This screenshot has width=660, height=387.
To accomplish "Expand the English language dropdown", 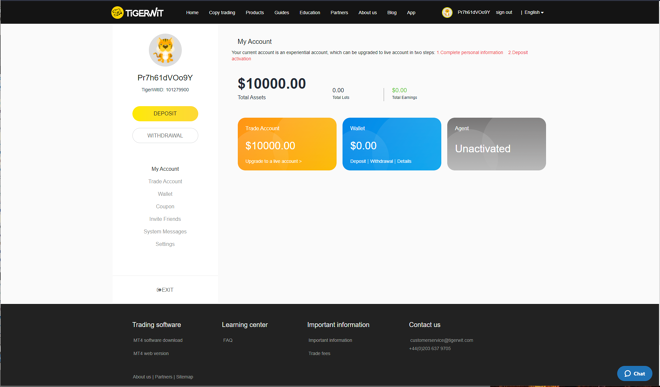I will (534, 13).
